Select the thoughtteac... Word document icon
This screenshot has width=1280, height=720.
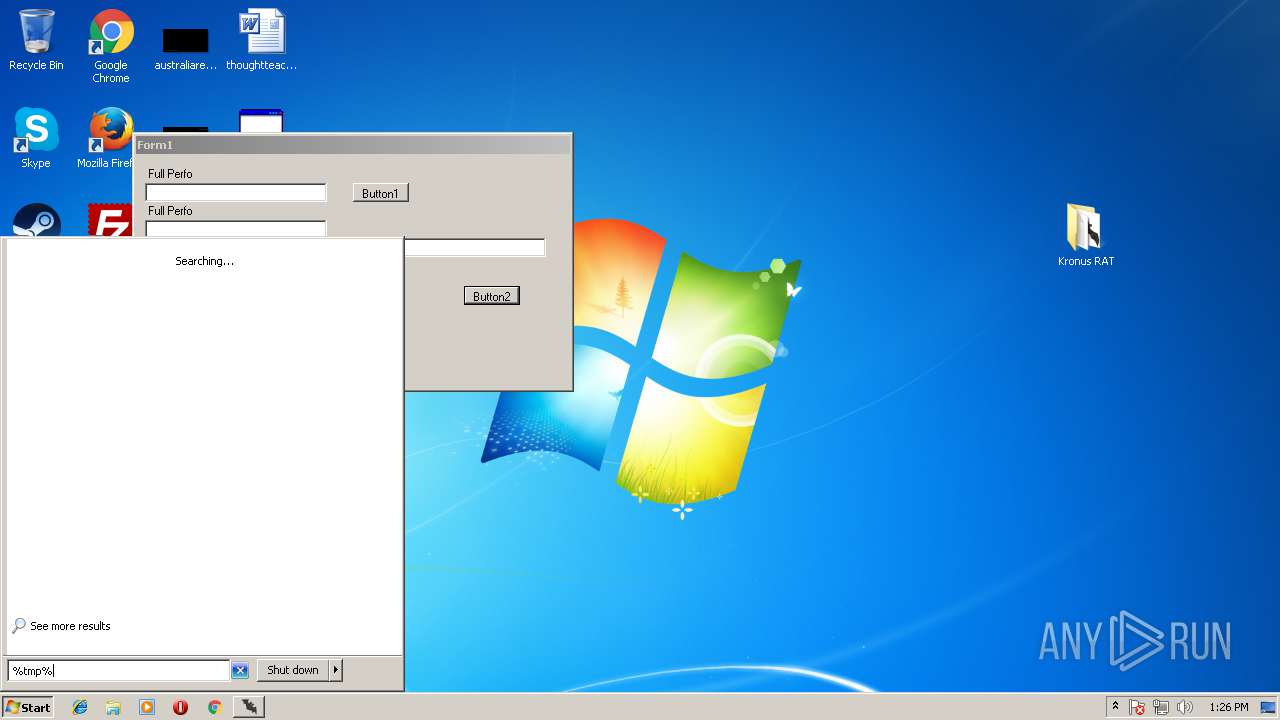click(x=261, y=40)
